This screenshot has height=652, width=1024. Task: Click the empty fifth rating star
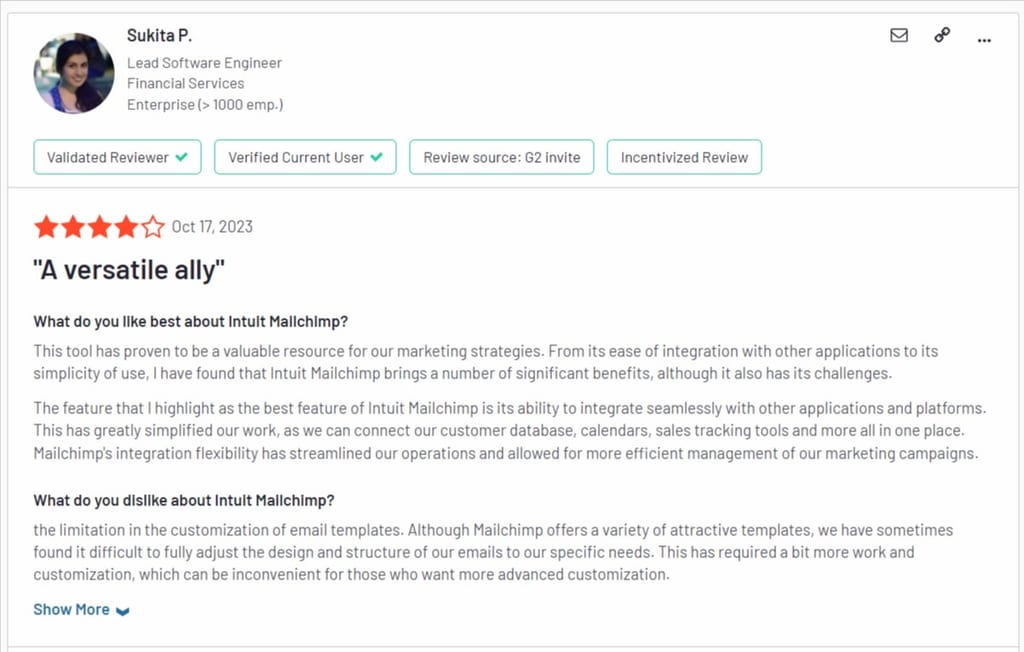153,227
